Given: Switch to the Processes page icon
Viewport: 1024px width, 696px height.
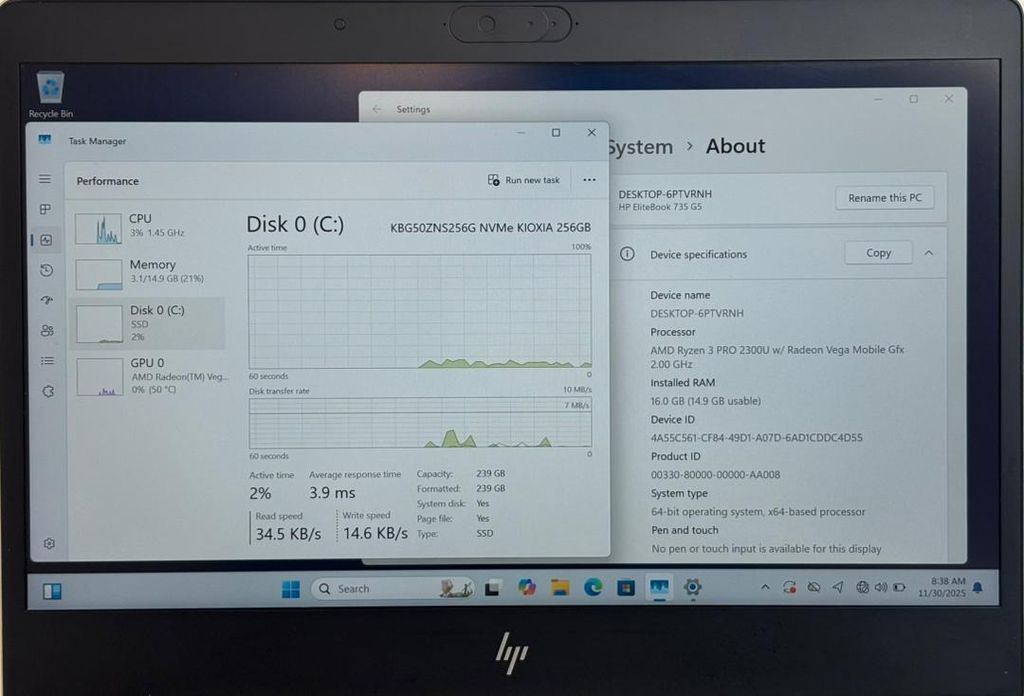Looking at the screenshot, I should [x=45, y=209].
